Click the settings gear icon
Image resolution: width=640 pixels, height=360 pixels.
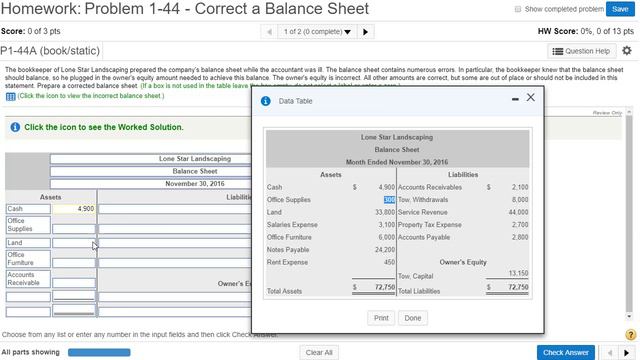[627, 51]
